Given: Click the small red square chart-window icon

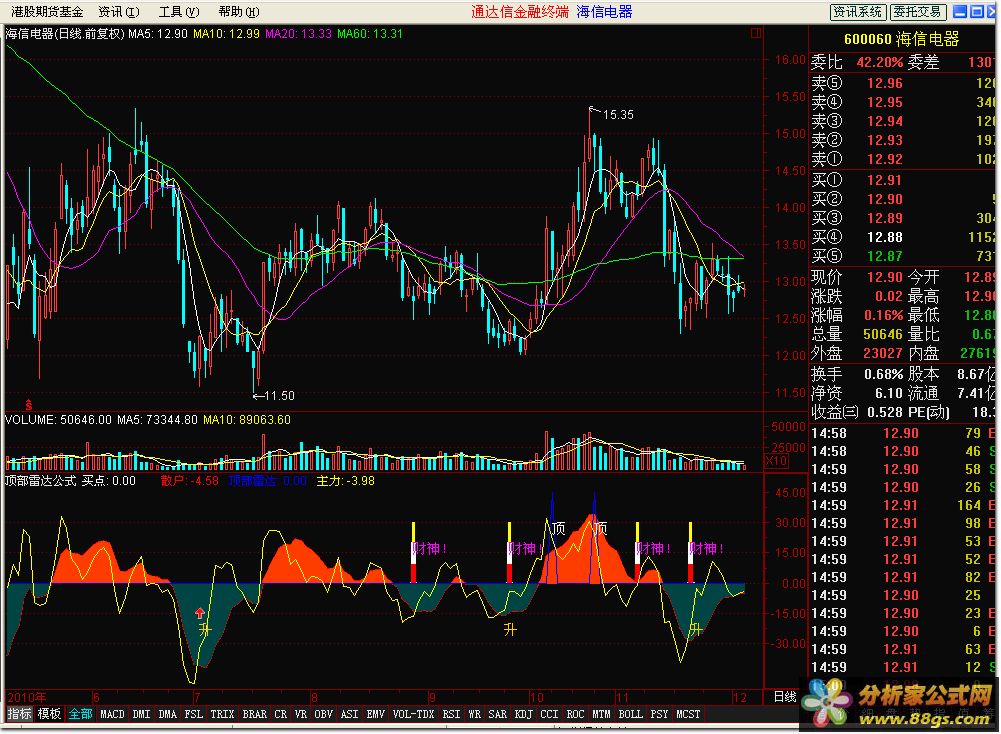Looking at the screenshot, I should pos(756,33).
